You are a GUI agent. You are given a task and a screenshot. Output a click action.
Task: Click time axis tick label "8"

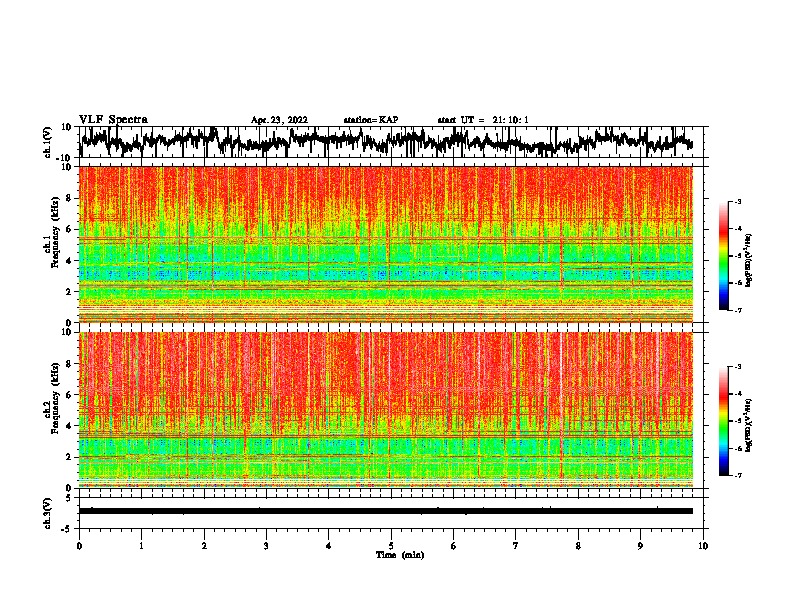pos(578,546)
